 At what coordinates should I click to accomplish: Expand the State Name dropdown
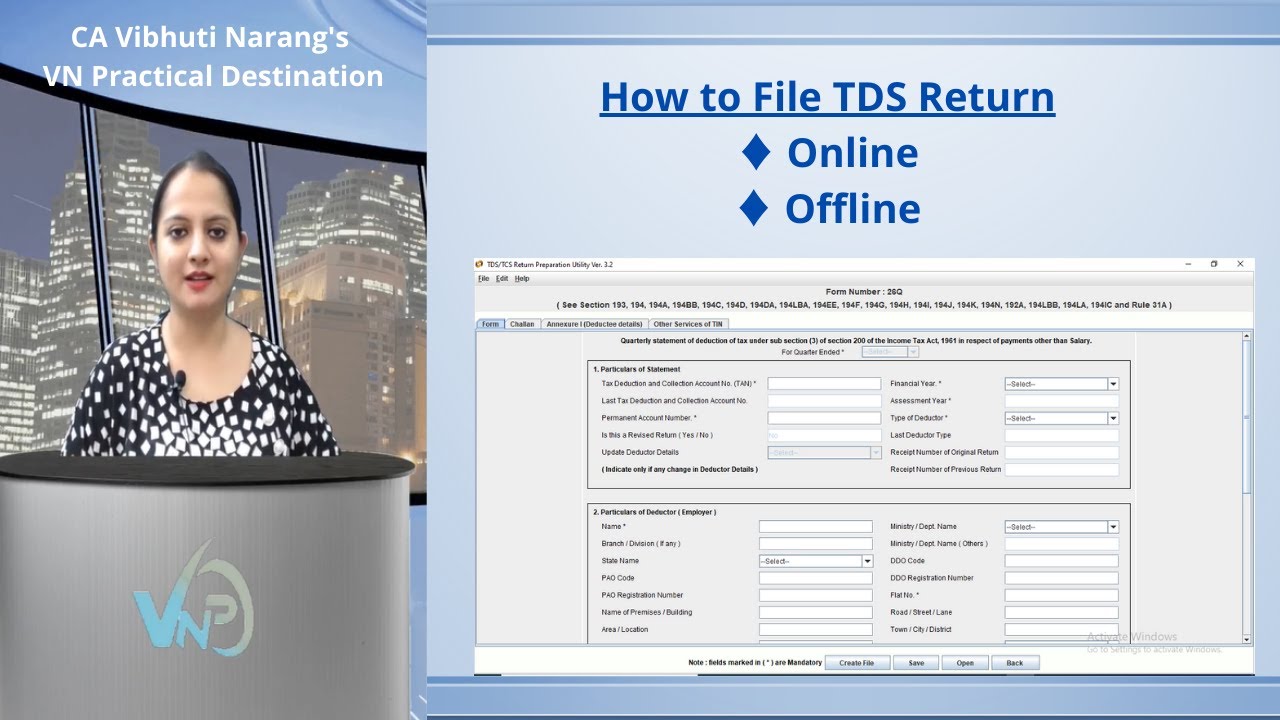[x=816, y=561]
